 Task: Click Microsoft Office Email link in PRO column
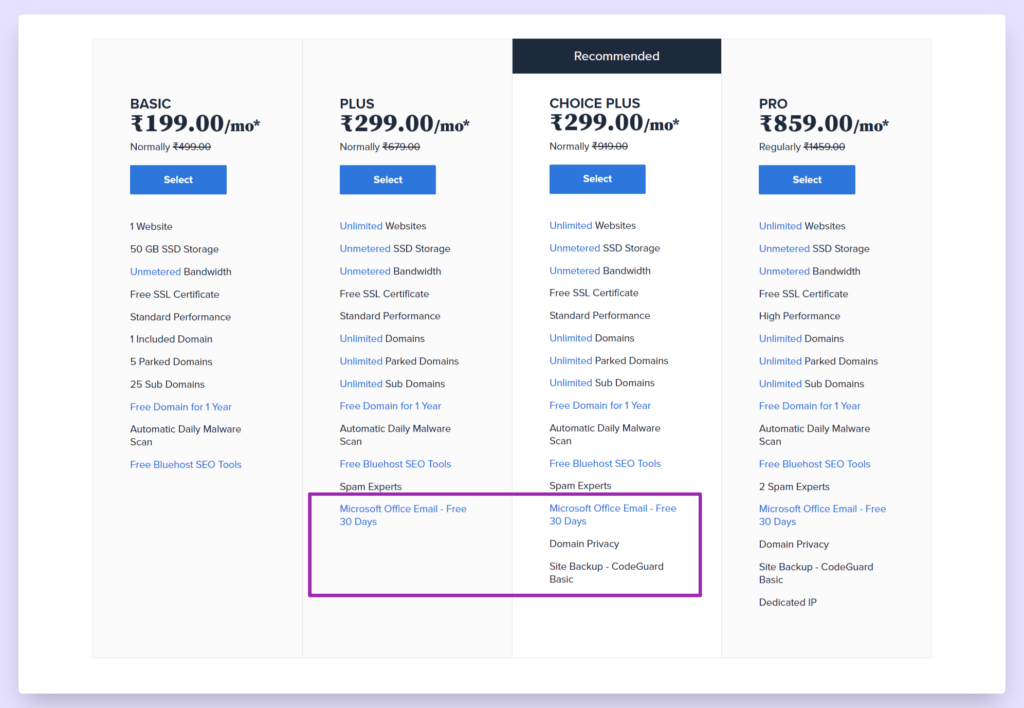[x=821, y=509]
